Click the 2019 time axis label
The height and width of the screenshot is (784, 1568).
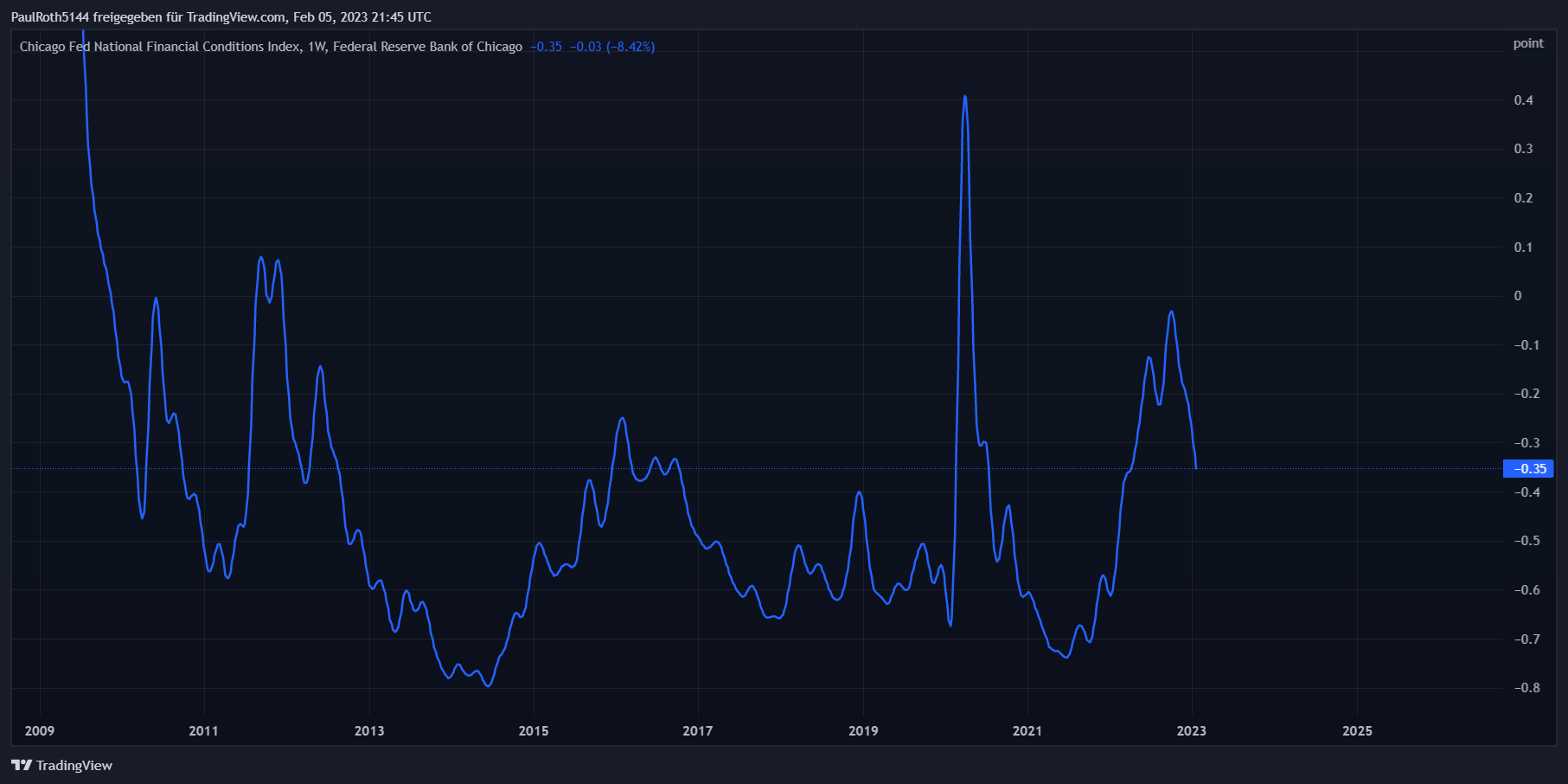click(863, 731)
